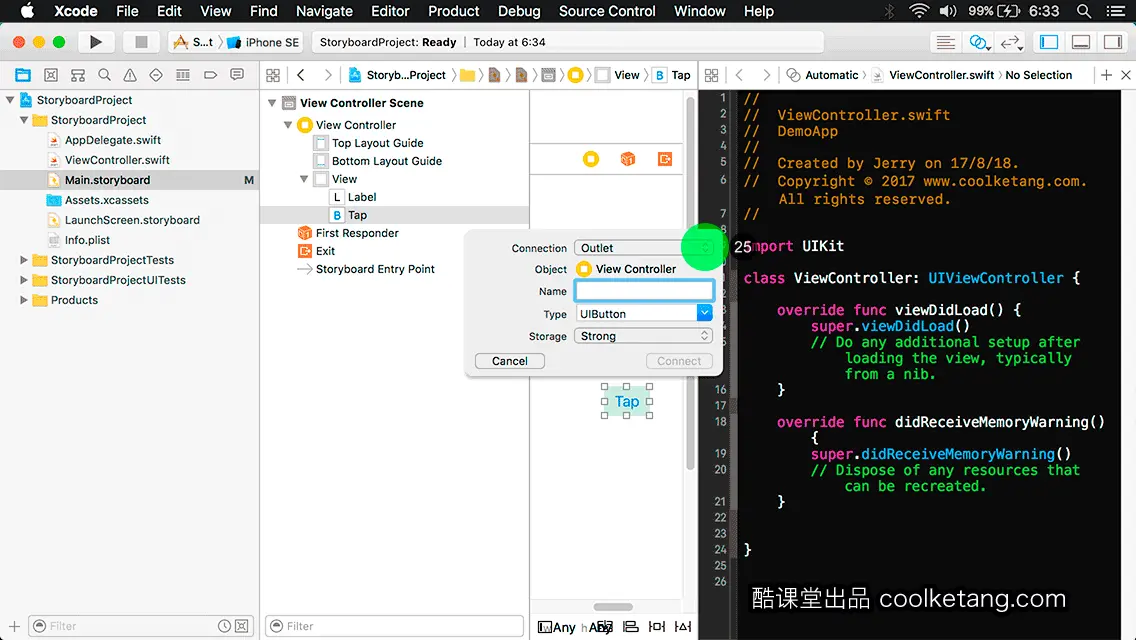This screenshot has width=1136, height=640.
Task: Add an assistant editor with plus icon
Action: click(x=1106, y=75)
